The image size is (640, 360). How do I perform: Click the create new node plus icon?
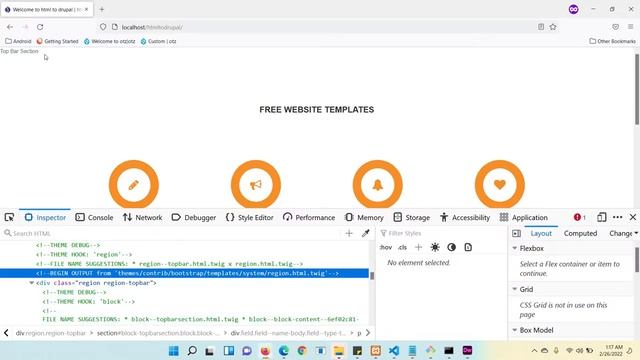(349, 233)
